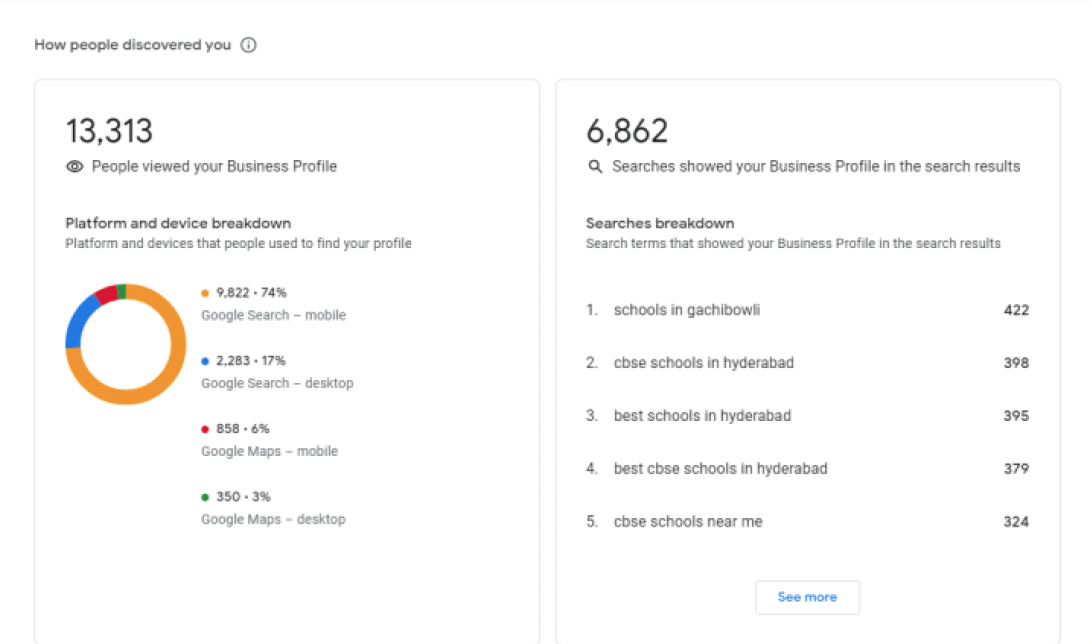Click the Searches breakdown heading

coord(660,223)
